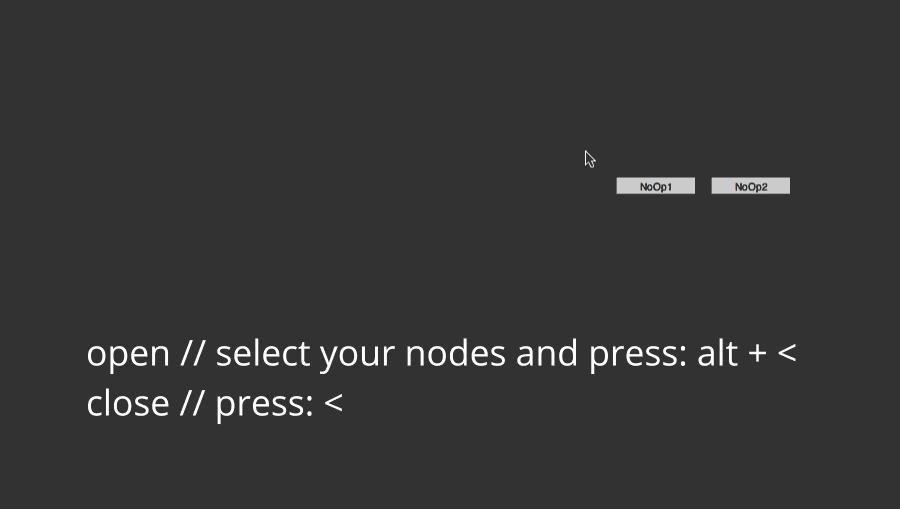This screenshot has width=900, height=509.
Task: Click the word "close" in the instructions
Action: pos(127,404)
